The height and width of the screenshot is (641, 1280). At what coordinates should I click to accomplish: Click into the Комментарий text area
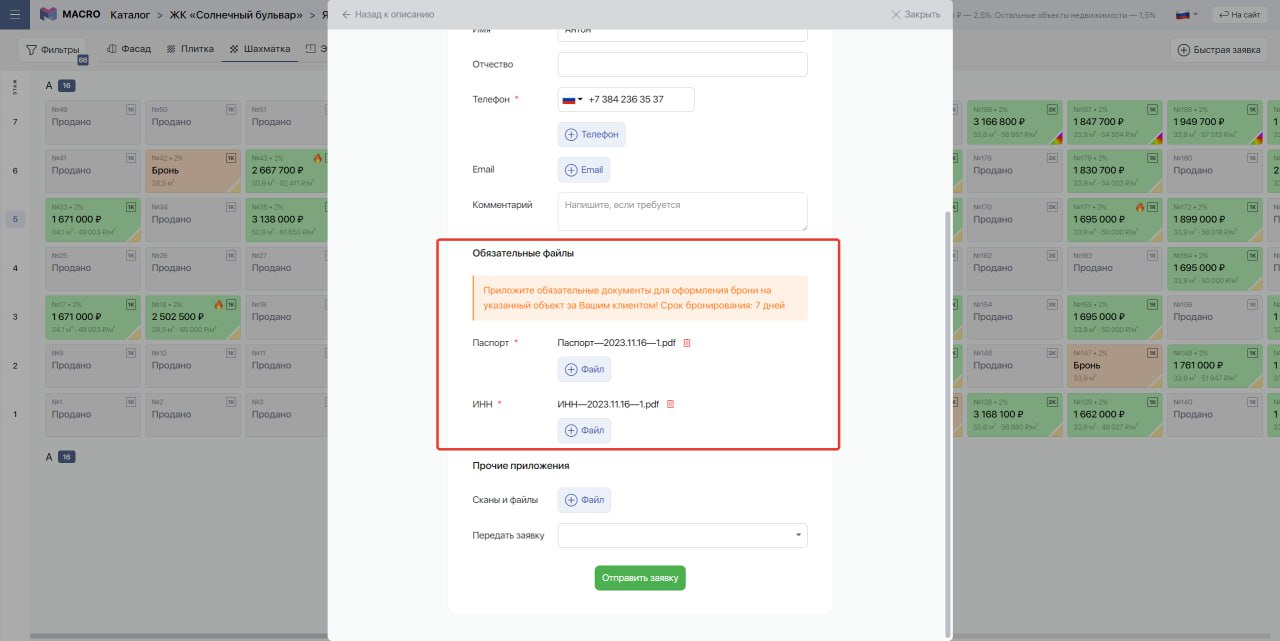pyautogui.click(x=682, y=211)
